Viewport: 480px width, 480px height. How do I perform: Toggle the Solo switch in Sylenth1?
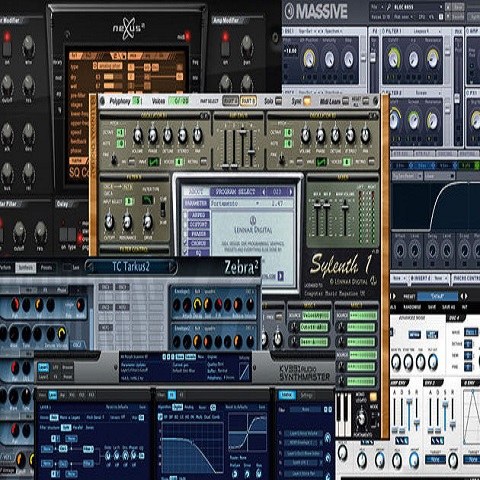pyautogui.click(x=279, y=101)
